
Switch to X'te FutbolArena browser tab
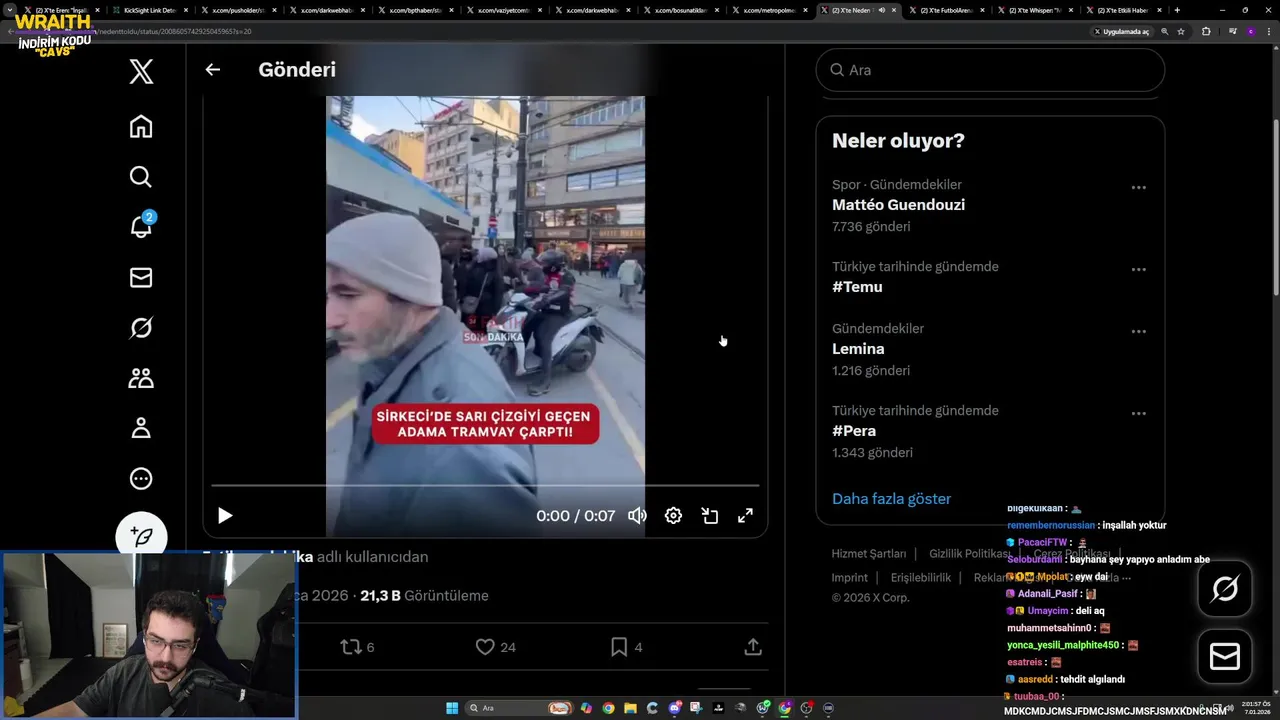pyautogui.click(x=945, y=10)
